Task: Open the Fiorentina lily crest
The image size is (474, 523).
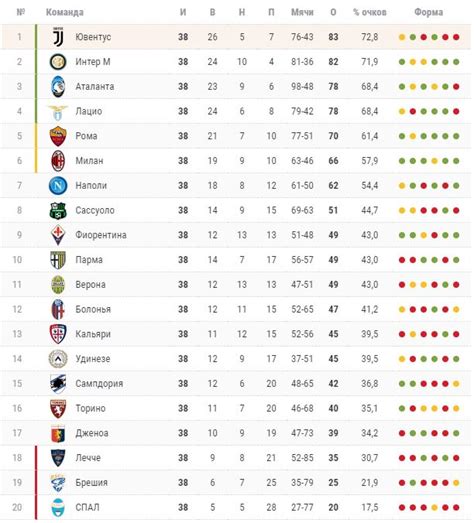Action: pos(58,235)
